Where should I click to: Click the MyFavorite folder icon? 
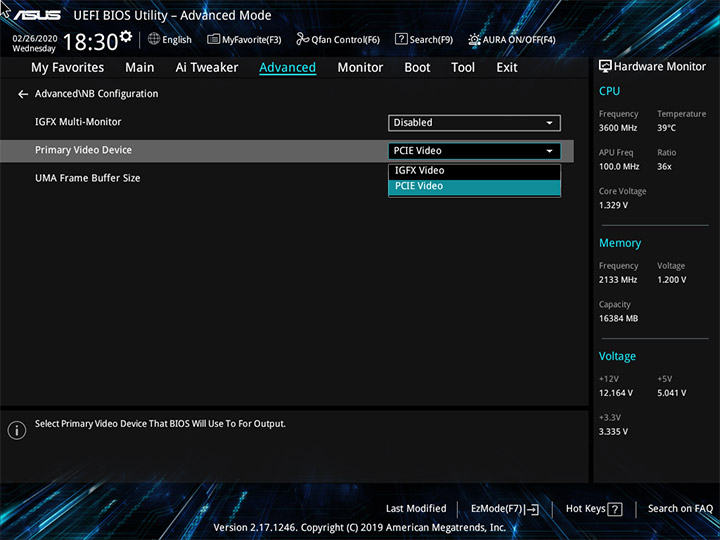(213, 39)
